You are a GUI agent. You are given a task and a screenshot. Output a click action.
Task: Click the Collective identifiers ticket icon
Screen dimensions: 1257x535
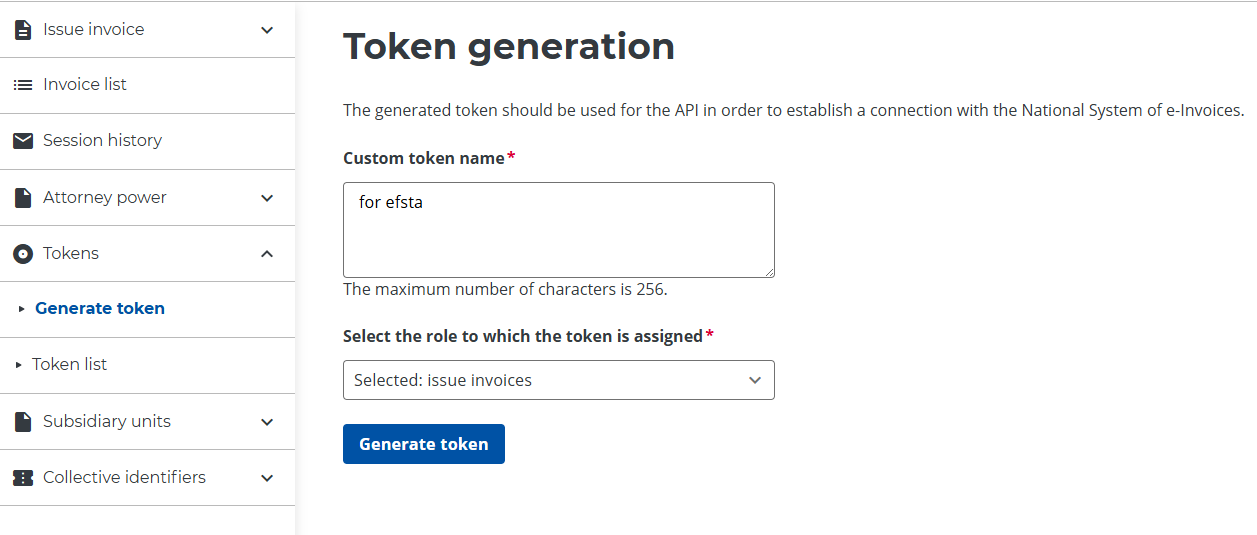pos(23,478)
